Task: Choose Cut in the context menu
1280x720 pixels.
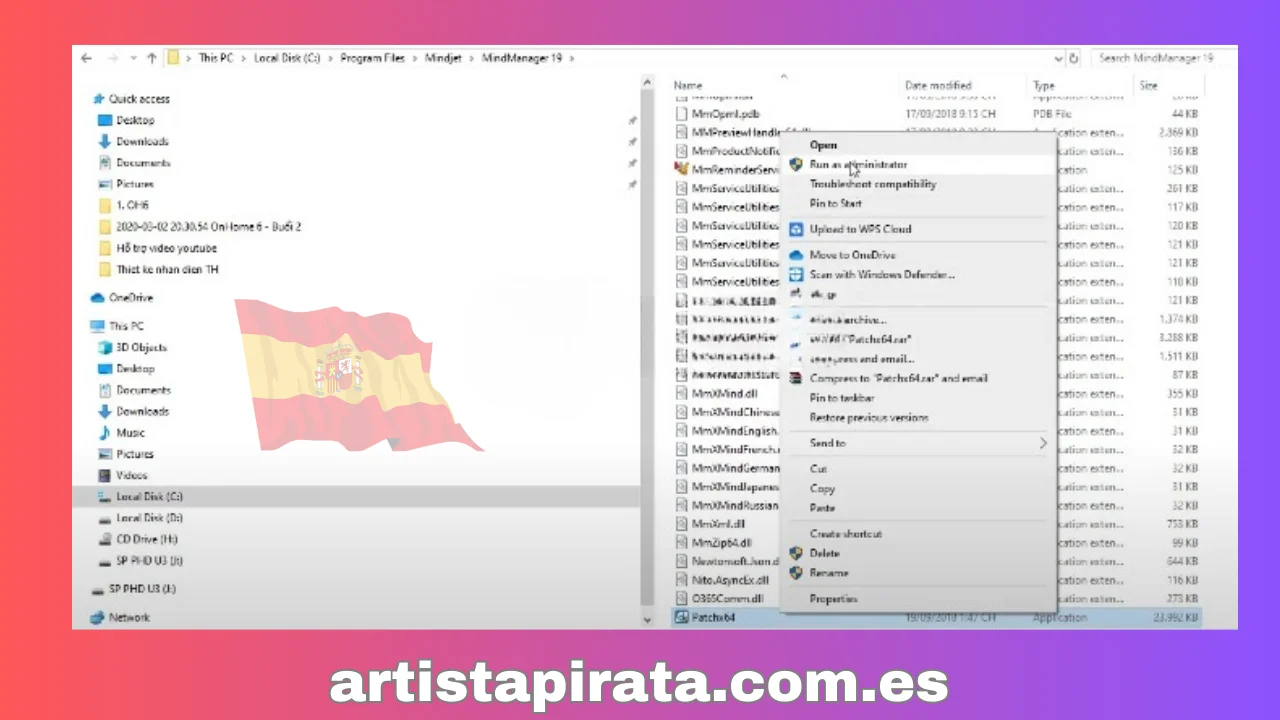Action: coord(818,469)
